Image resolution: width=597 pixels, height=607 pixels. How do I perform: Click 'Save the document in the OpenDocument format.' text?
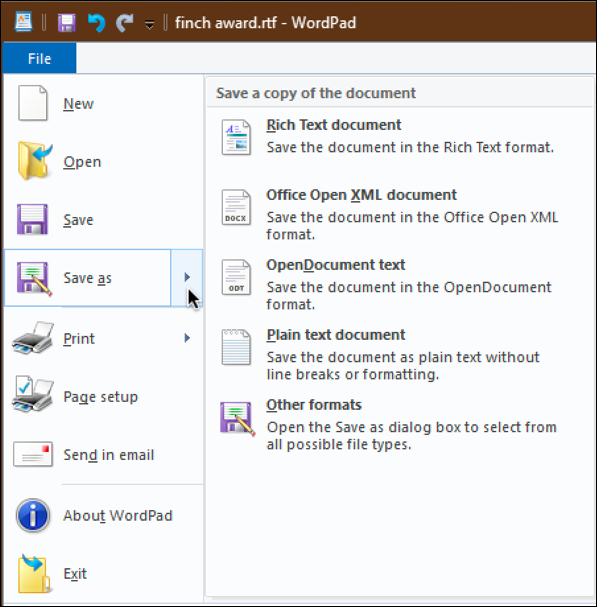pyautogui.click(x=409, y=296)
